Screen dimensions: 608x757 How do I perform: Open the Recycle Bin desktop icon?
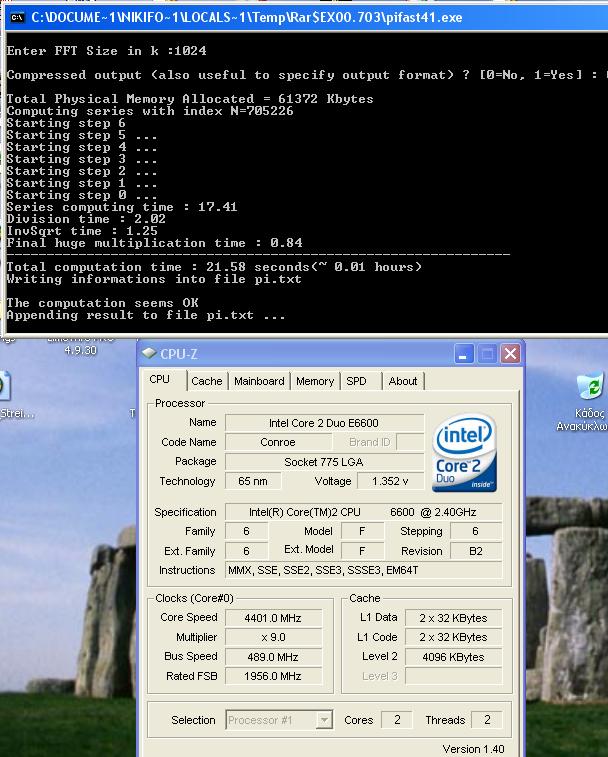[590, 385]
